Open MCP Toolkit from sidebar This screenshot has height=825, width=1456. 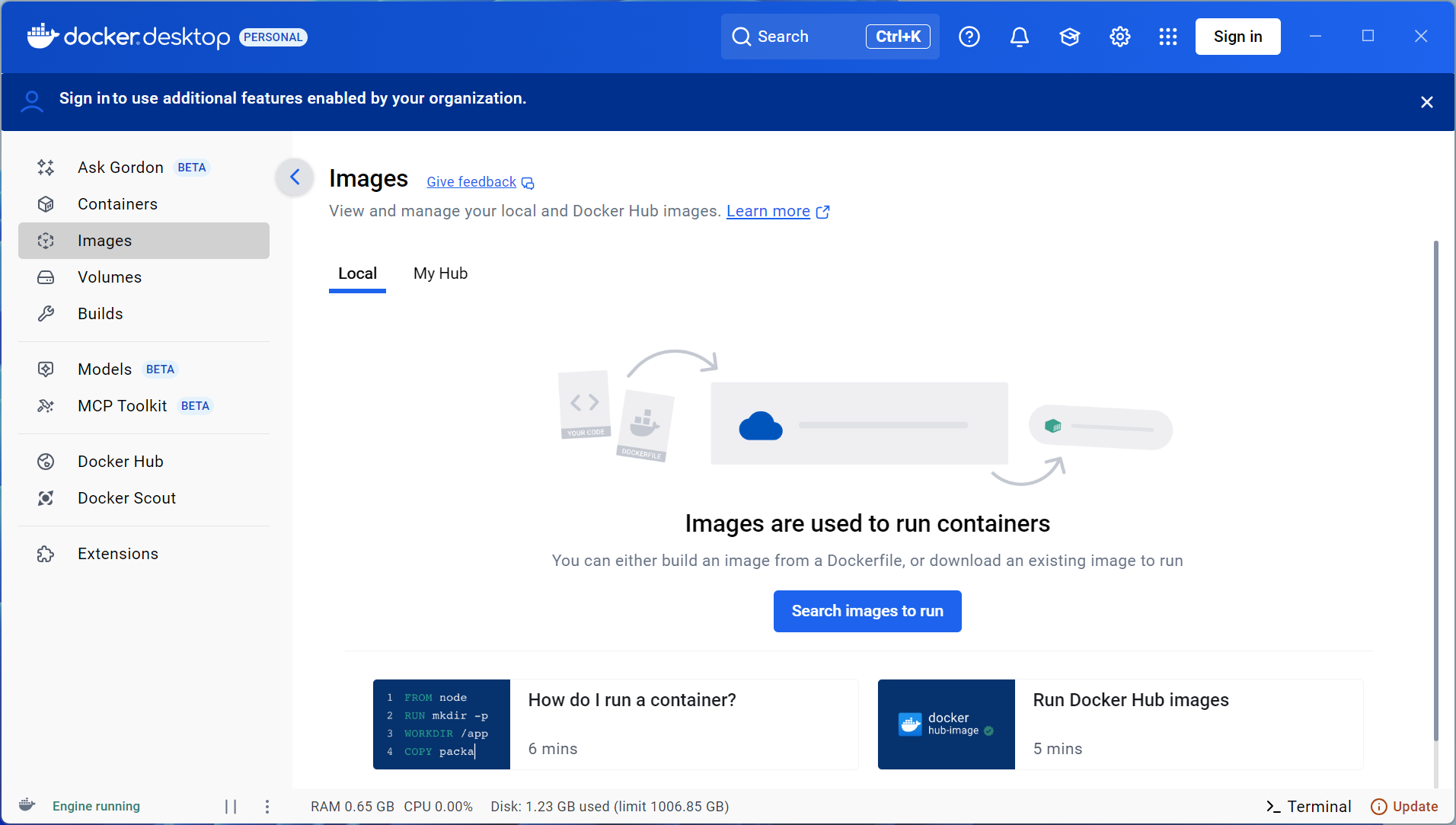point(144,406)
